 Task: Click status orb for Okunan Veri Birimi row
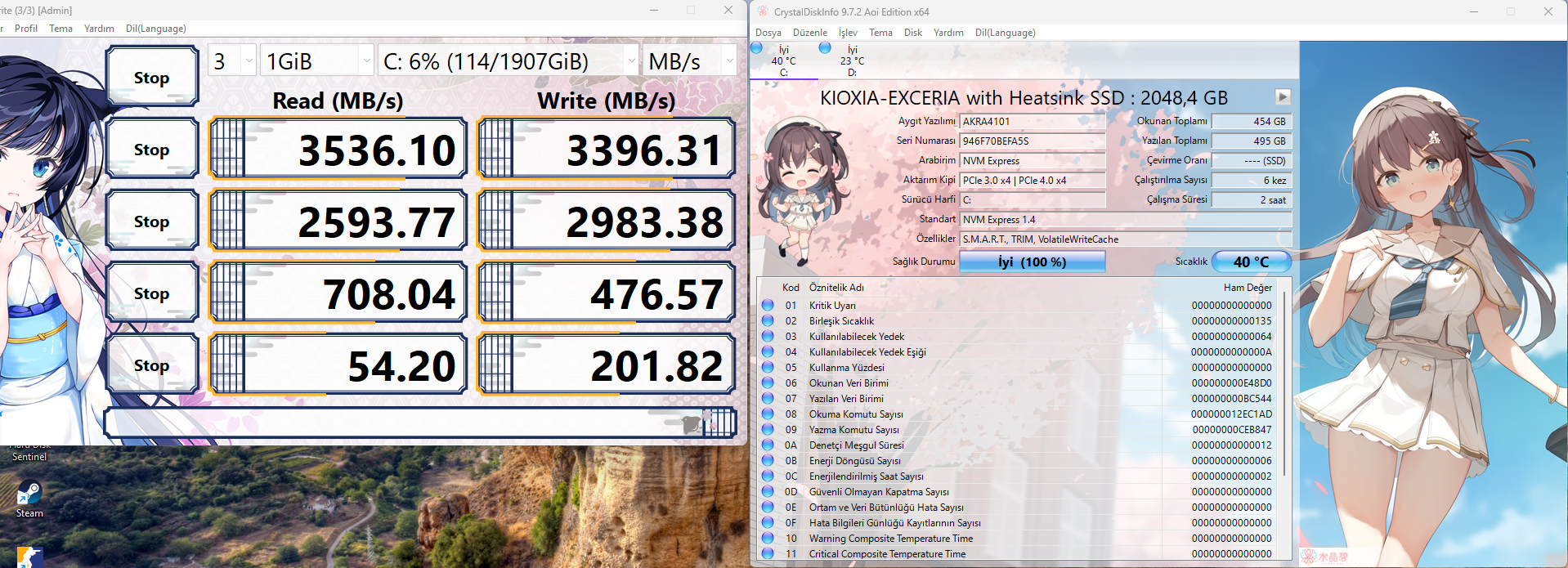(768, 382)
